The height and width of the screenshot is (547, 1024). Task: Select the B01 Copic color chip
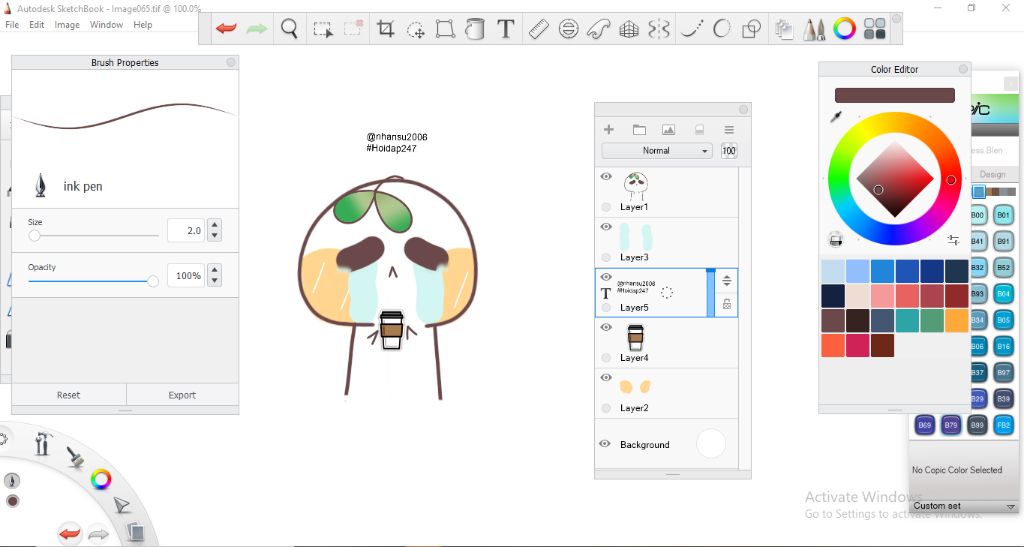pos(1003,215)
